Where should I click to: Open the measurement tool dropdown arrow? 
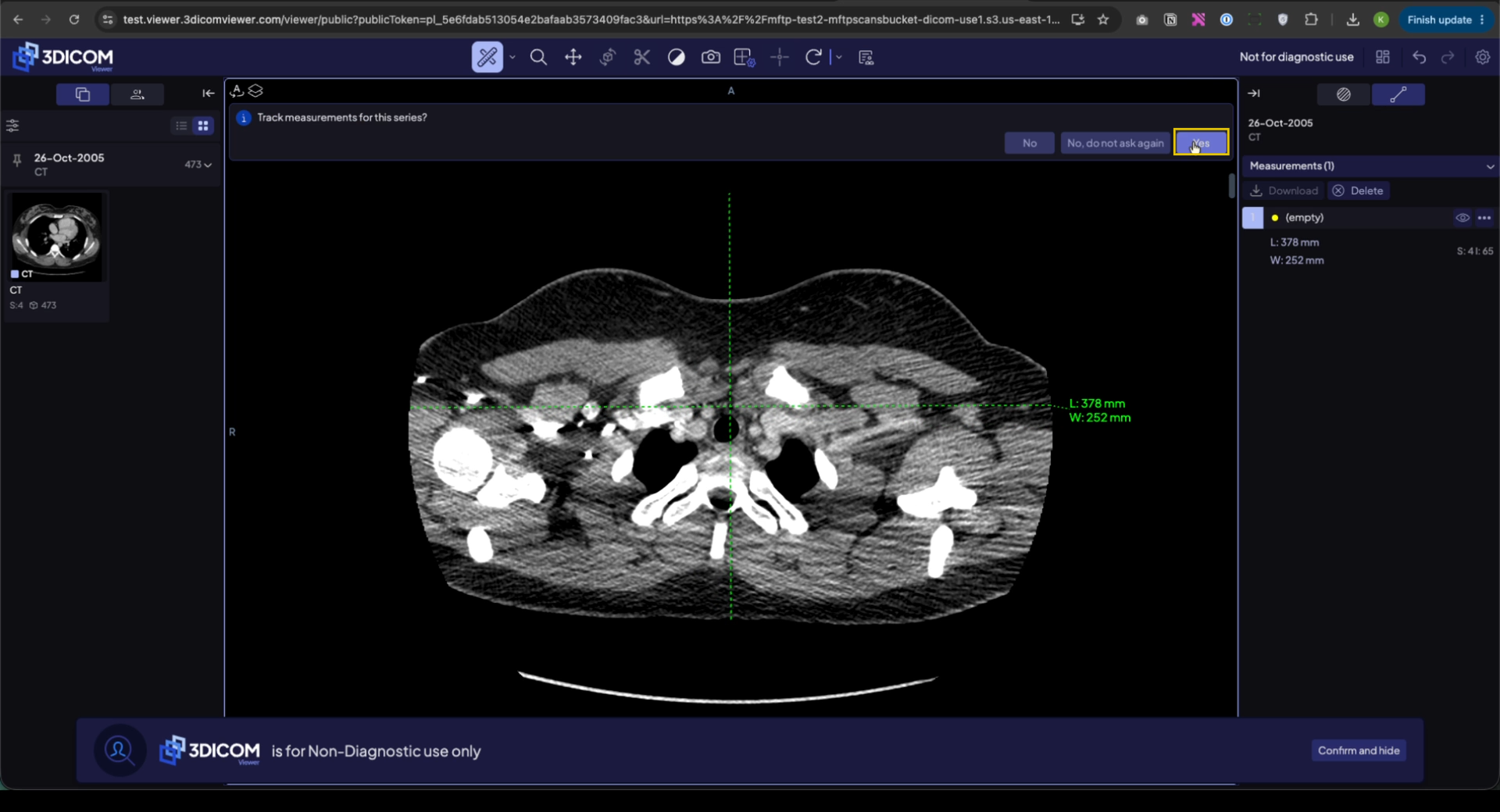[x=512, y=57]
